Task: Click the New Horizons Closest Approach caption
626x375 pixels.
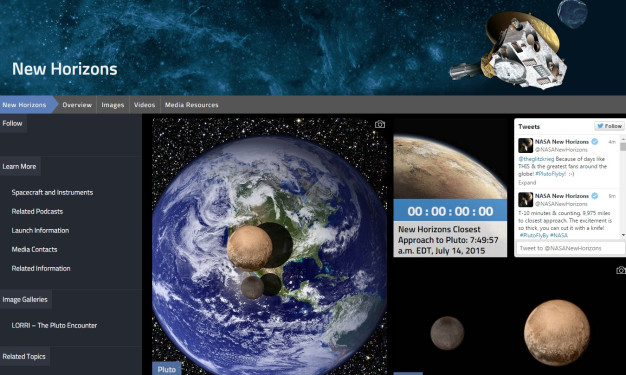Action: tap(448, 240)
